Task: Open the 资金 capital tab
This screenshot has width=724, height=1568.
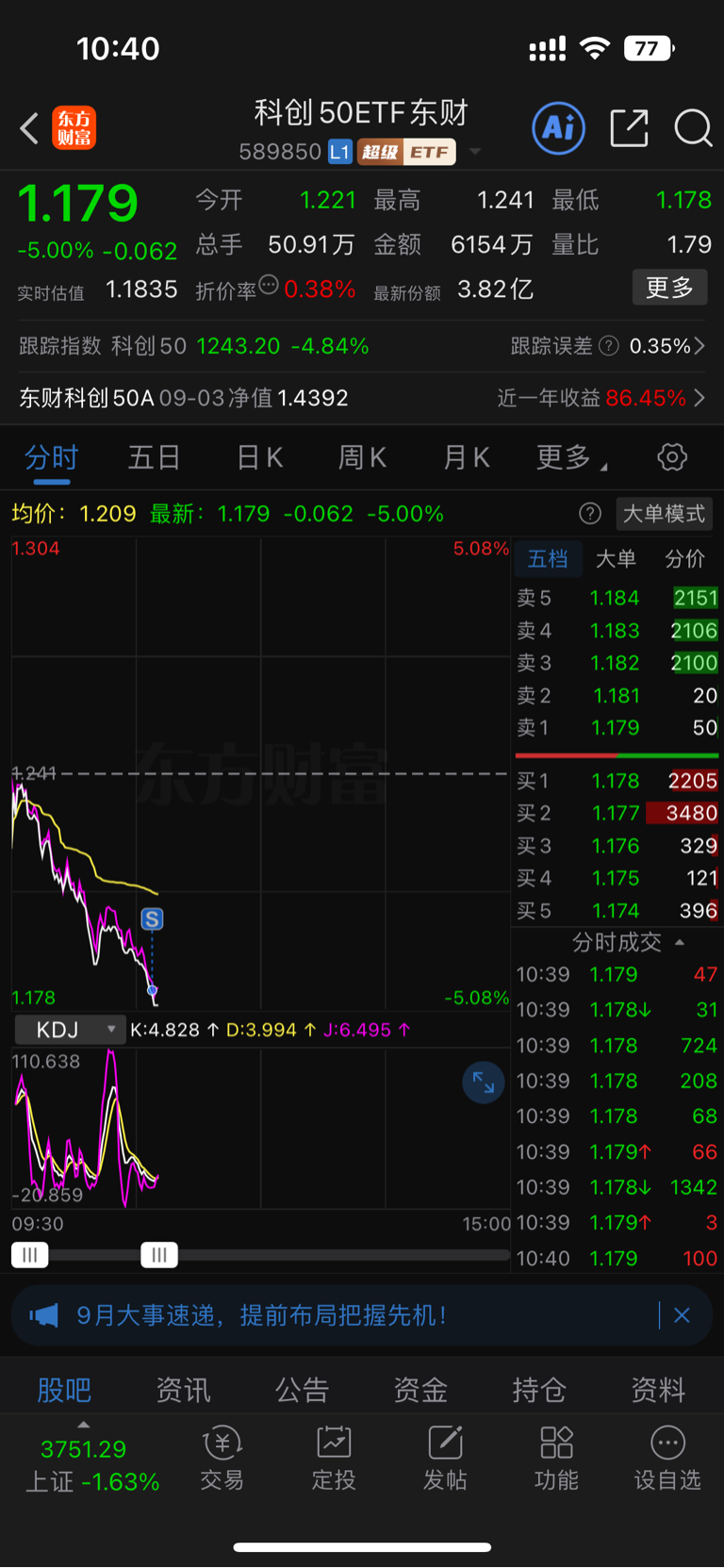Action: [x=420, y=1389]
